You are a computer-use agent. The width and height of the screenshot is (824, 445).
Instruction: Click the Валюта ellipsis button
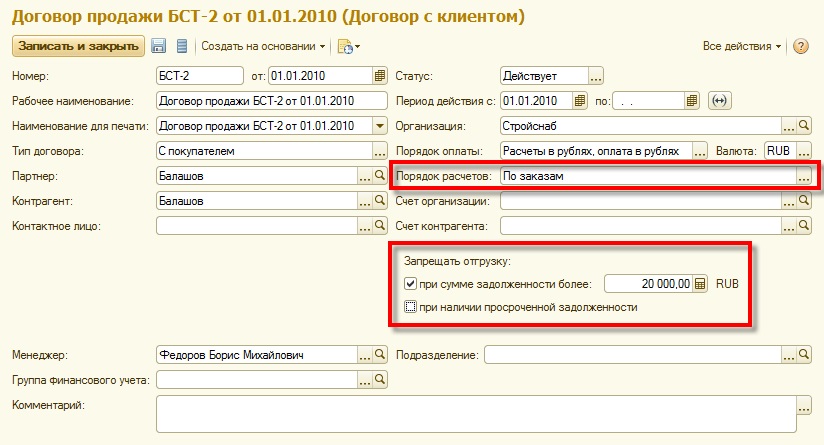coord(804,151)
